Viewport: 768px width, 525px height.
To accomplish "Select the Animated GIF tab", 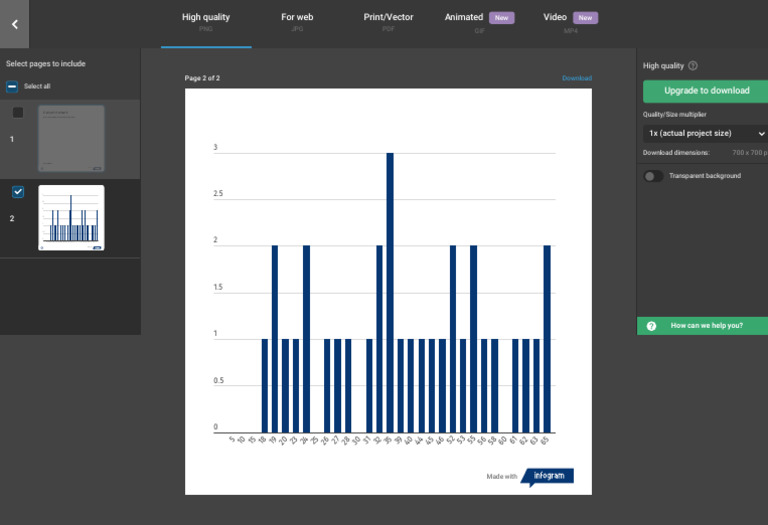I will click(480, 22).
